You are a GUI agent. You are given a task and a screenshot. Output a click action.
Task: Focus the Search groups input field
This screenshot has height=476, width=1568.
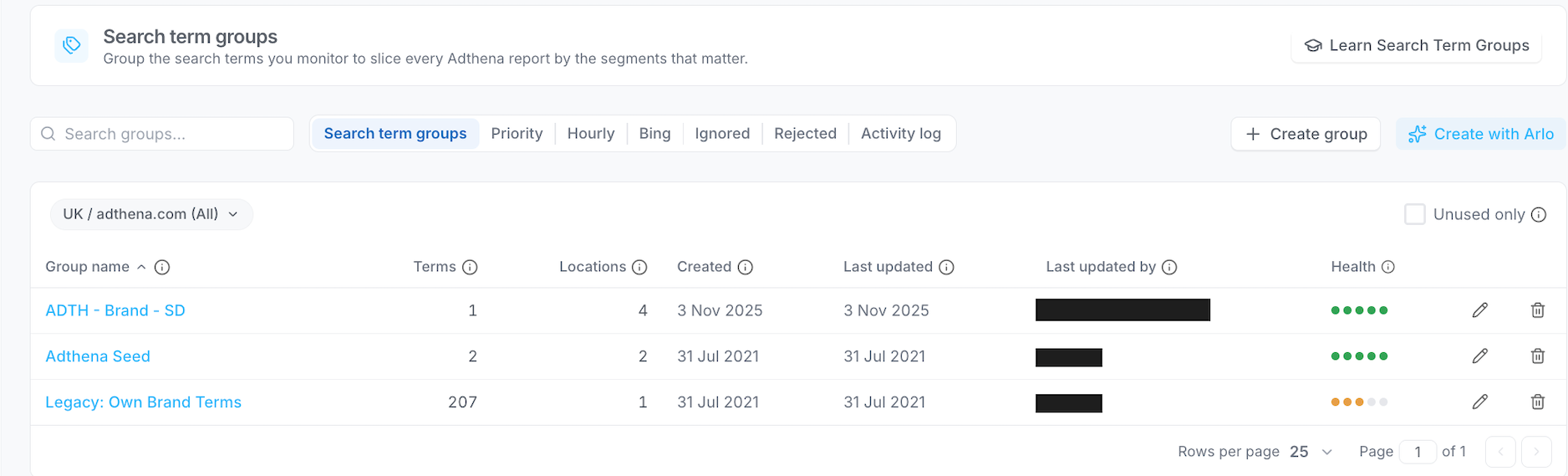[x=162, y=134]
